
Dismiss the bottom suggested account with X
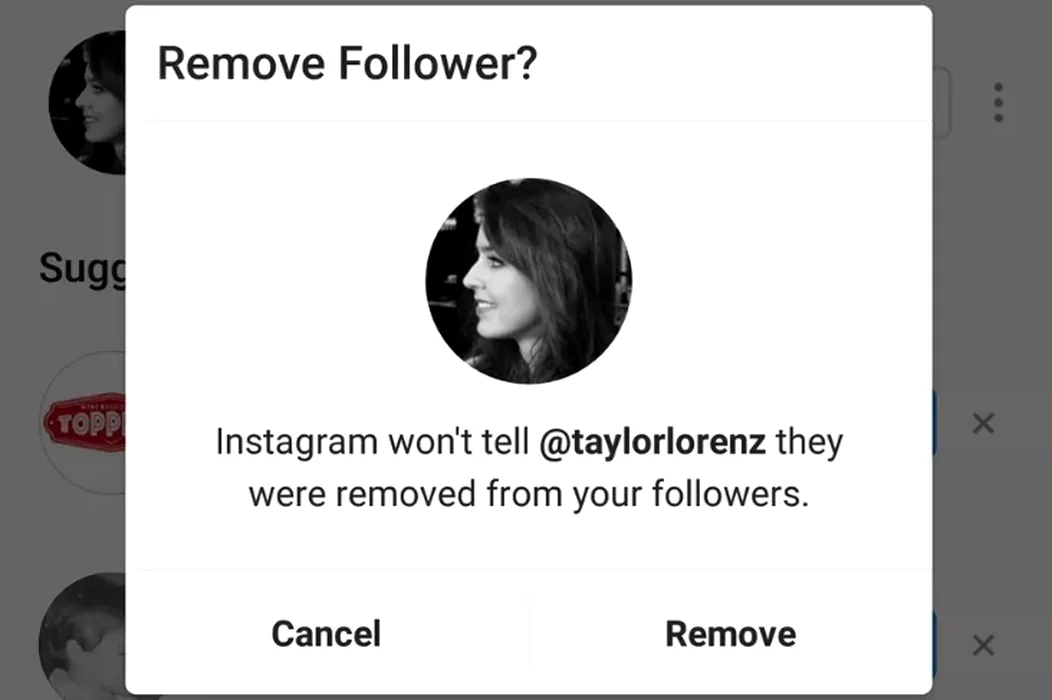tap(984, 645)
